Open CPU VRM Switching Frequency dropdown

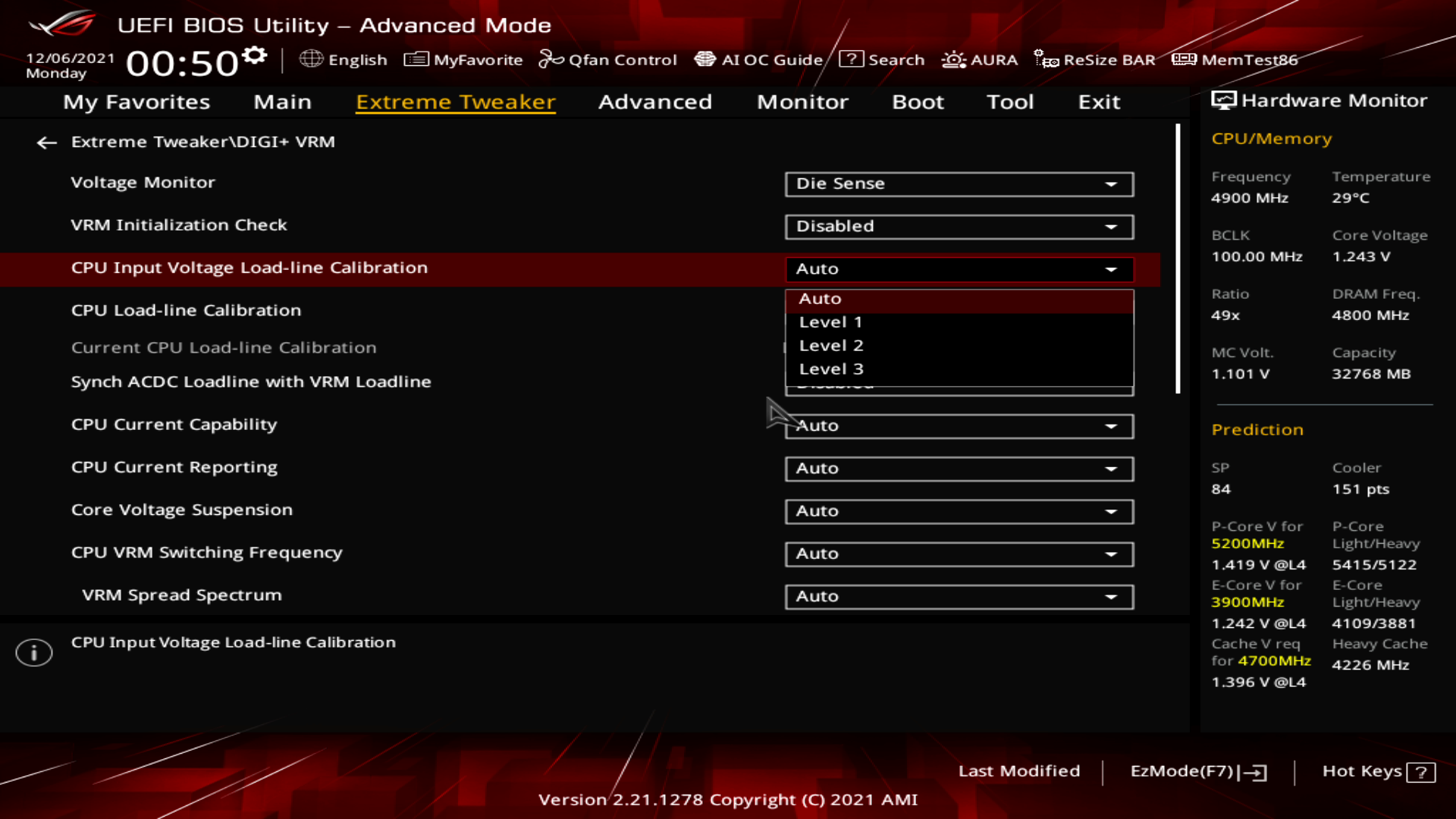pyautogui.click(x=959, y=554)
